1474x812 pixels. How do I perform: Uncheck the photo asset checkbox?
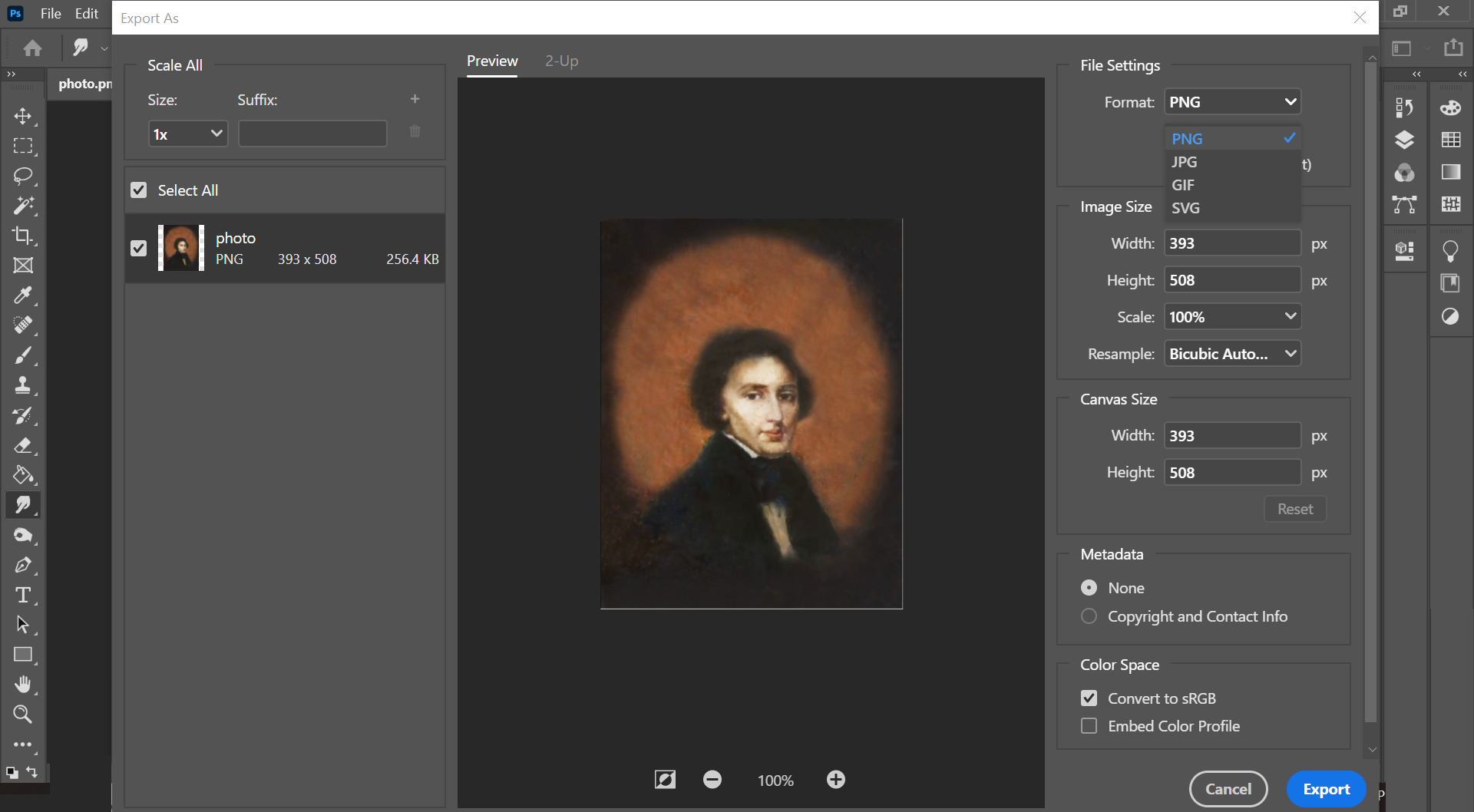[138, 248]
